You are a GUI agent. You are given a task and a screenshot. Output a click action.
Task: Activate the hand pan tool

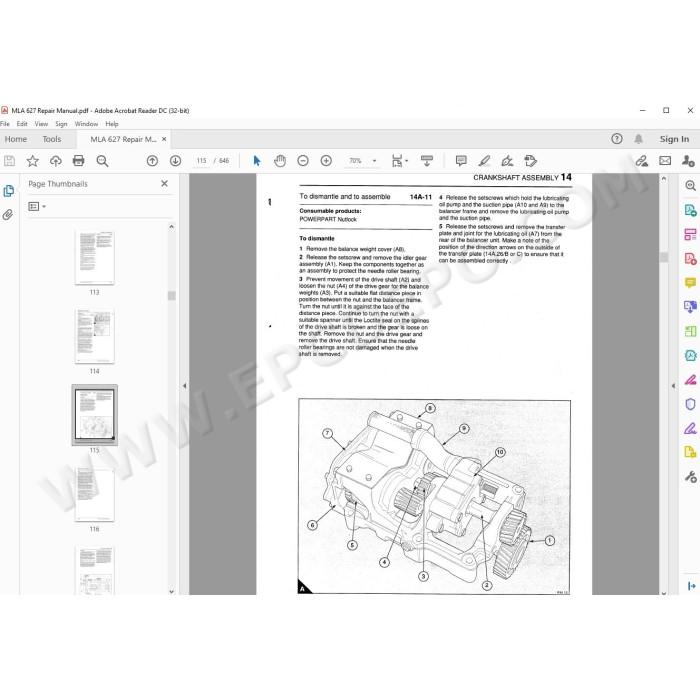click(280, 161)
